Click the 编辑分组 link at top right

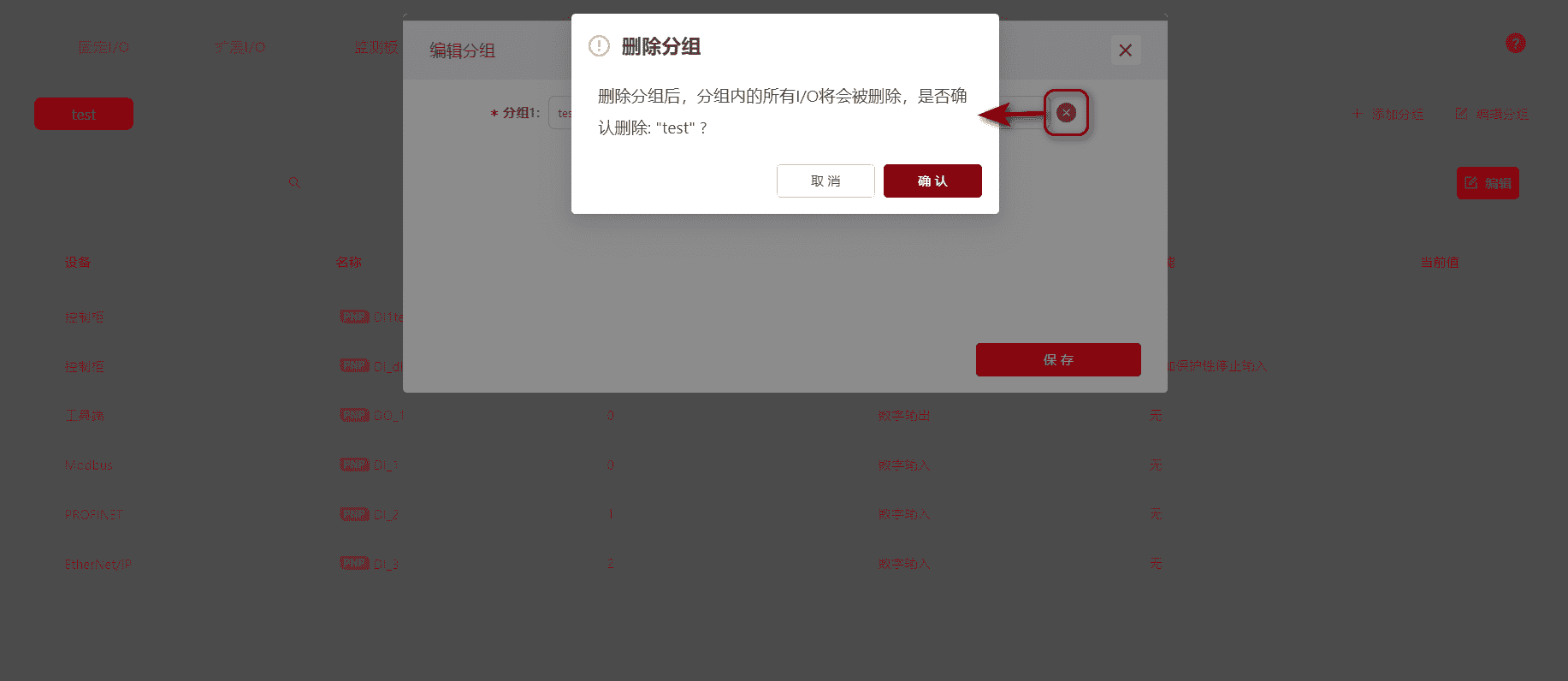(1492, 114)
